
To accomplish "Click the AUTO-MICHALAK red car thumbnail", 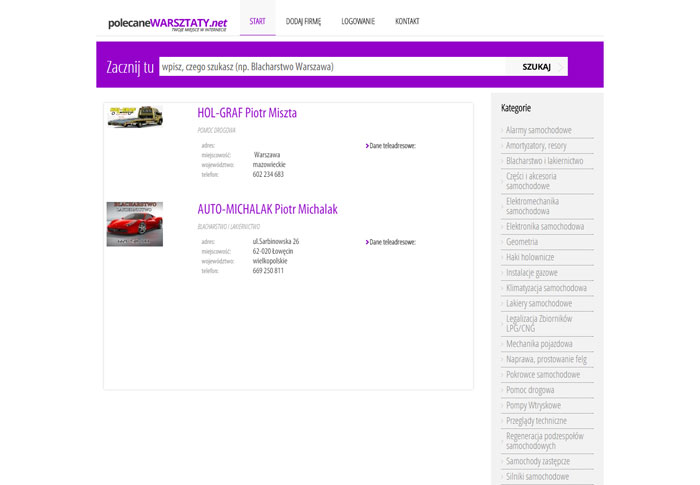I will [135, 224].
